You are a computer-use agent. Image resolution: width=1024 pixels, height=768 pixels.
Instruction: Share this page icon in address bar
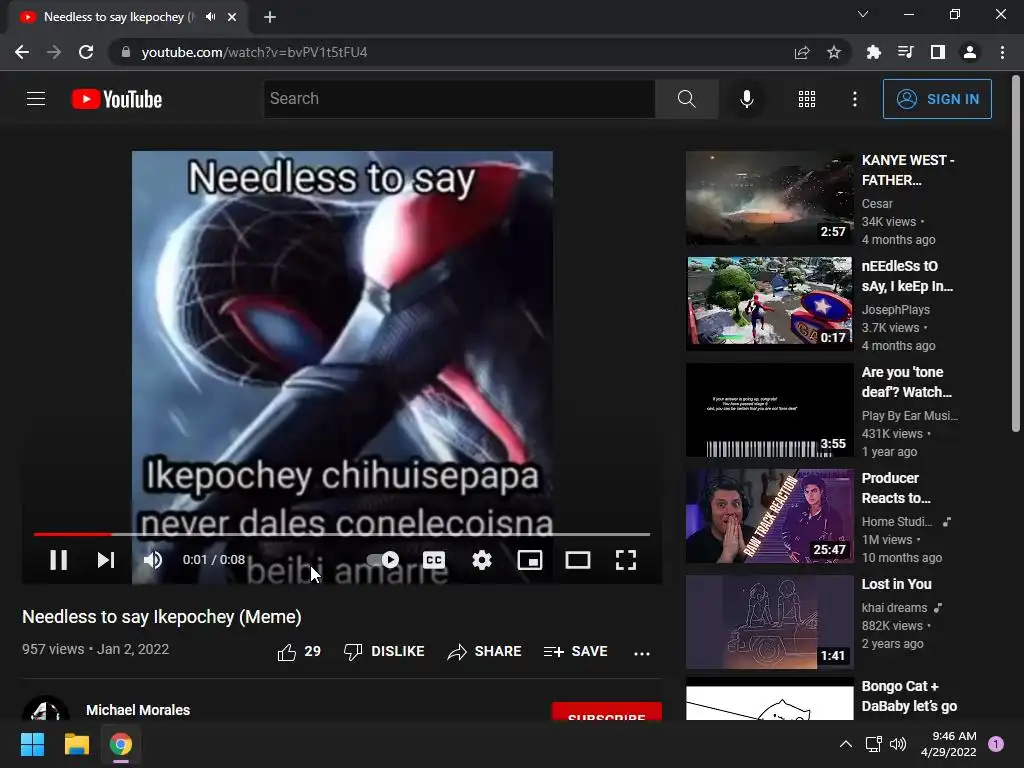coord(802,52)
